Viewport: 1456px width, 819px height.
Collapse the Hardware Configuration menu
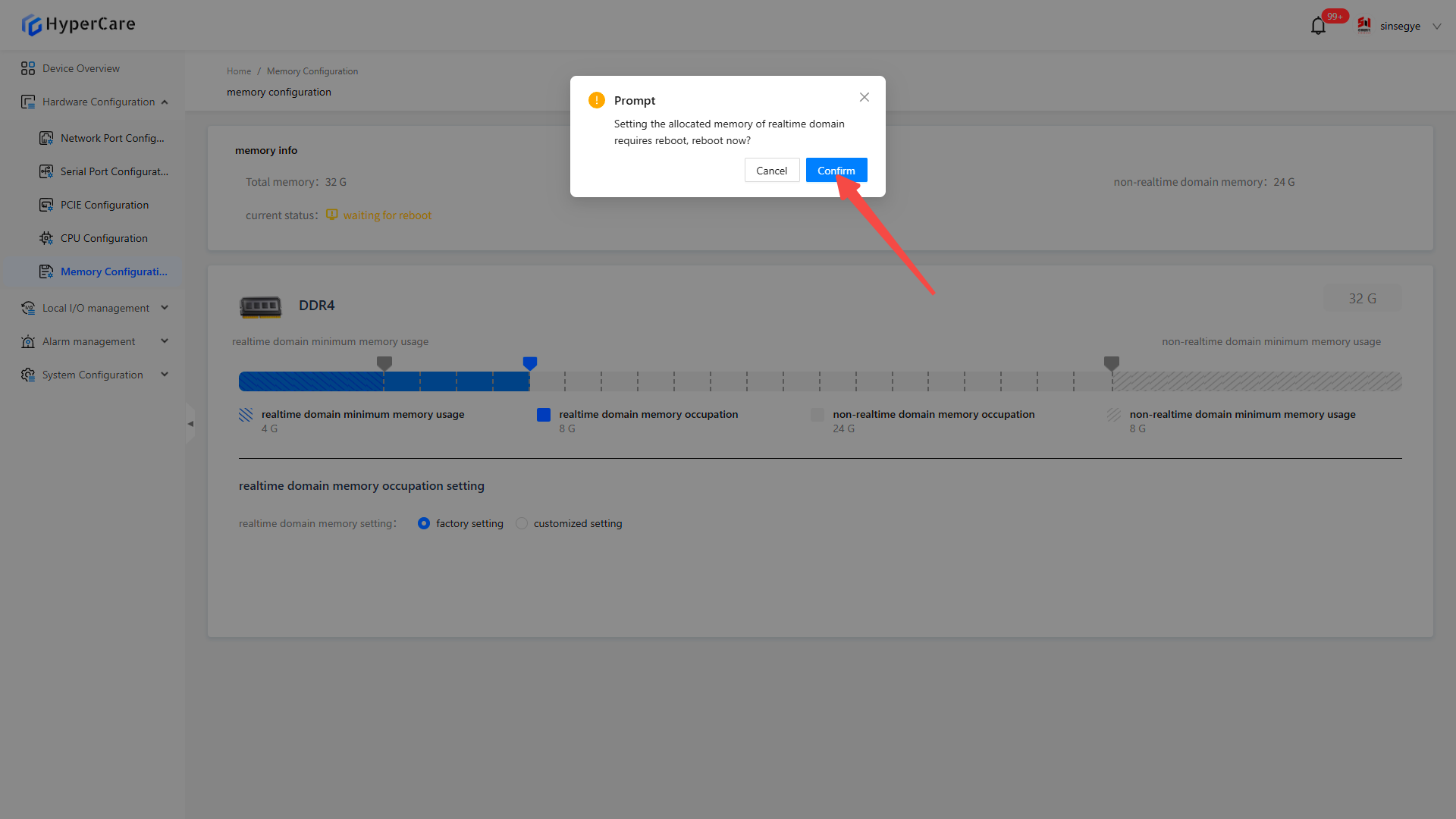point(165,102)
